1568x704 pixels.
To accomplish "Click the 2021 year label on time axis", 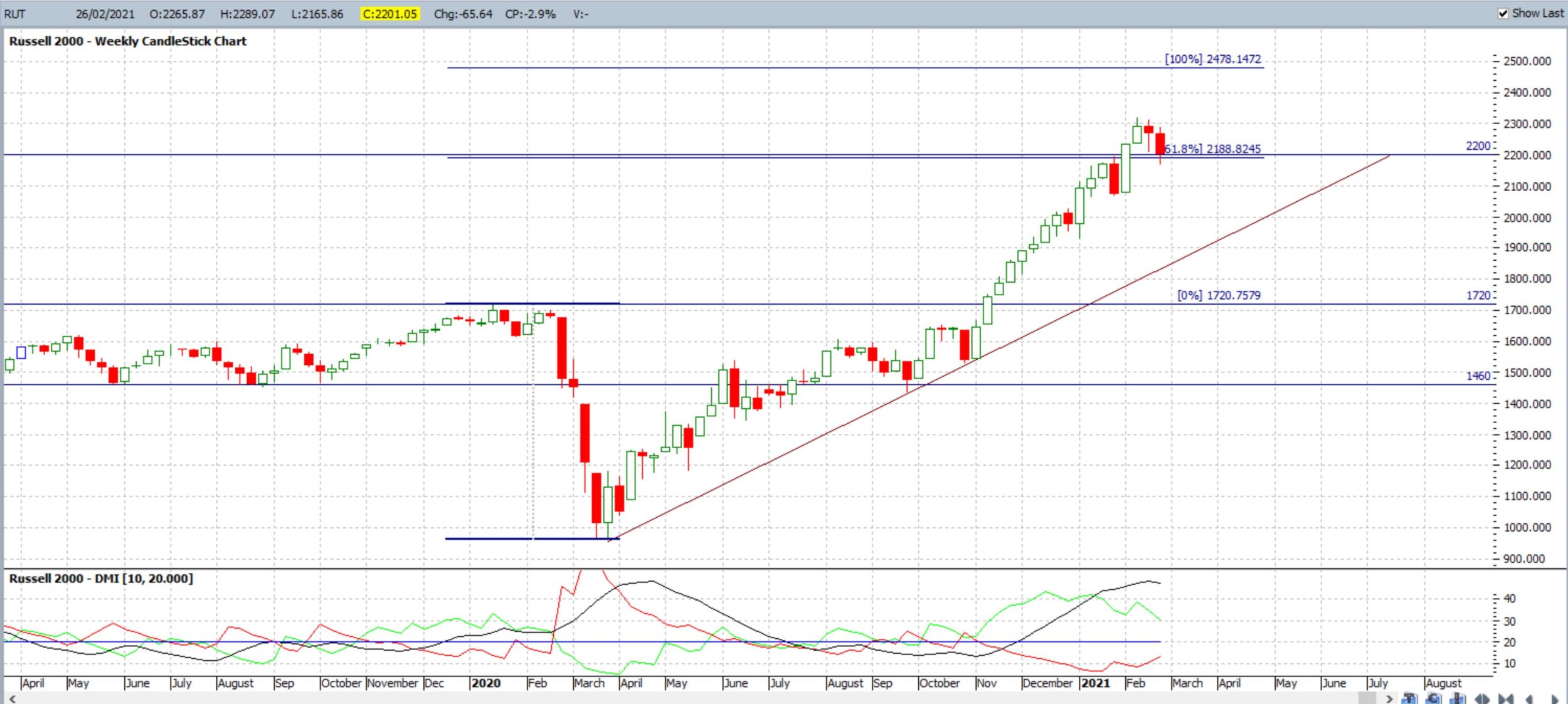I will tap(1095, 683).
